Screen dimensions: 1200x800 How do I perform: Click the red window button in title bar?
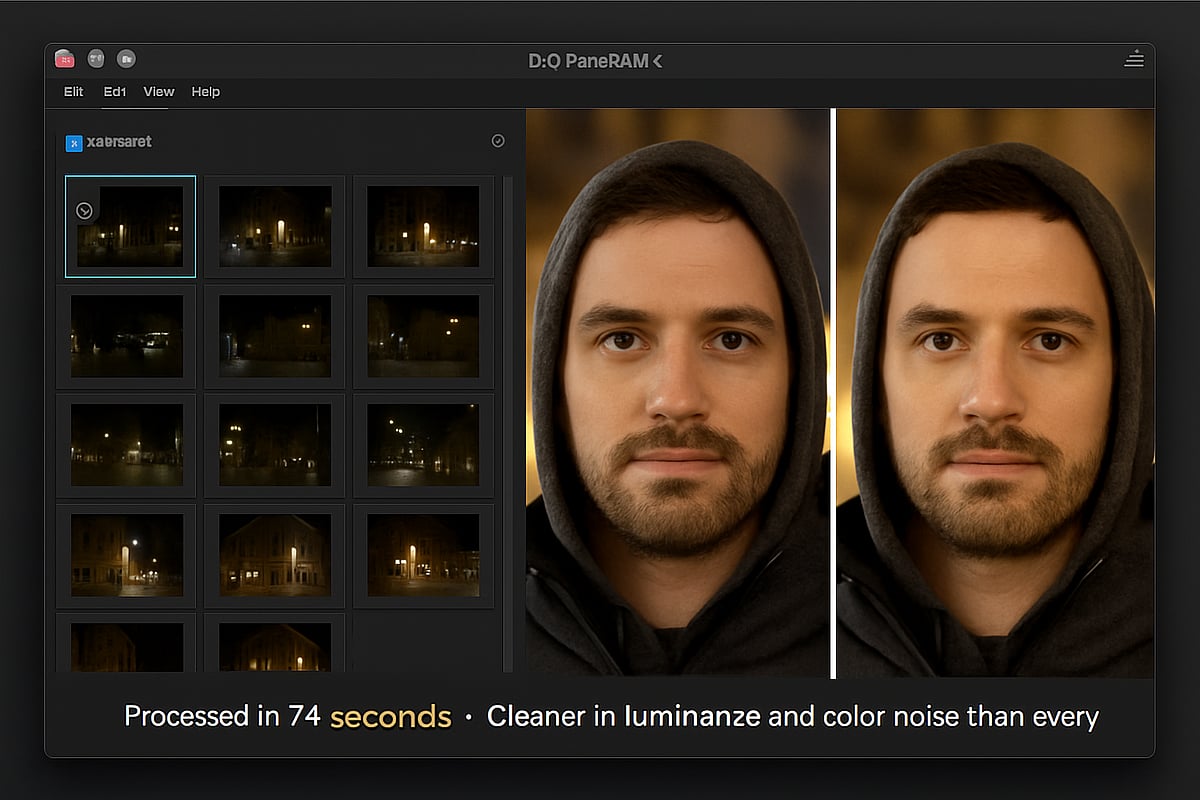65,59
